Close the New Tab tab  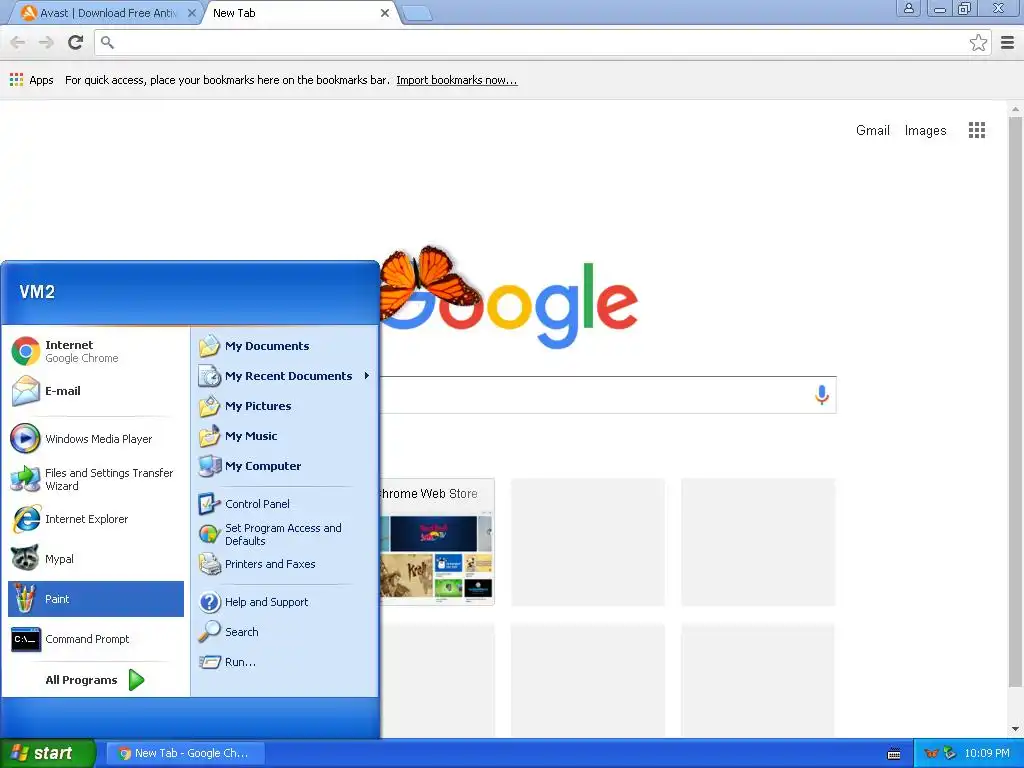pos(385,13)
